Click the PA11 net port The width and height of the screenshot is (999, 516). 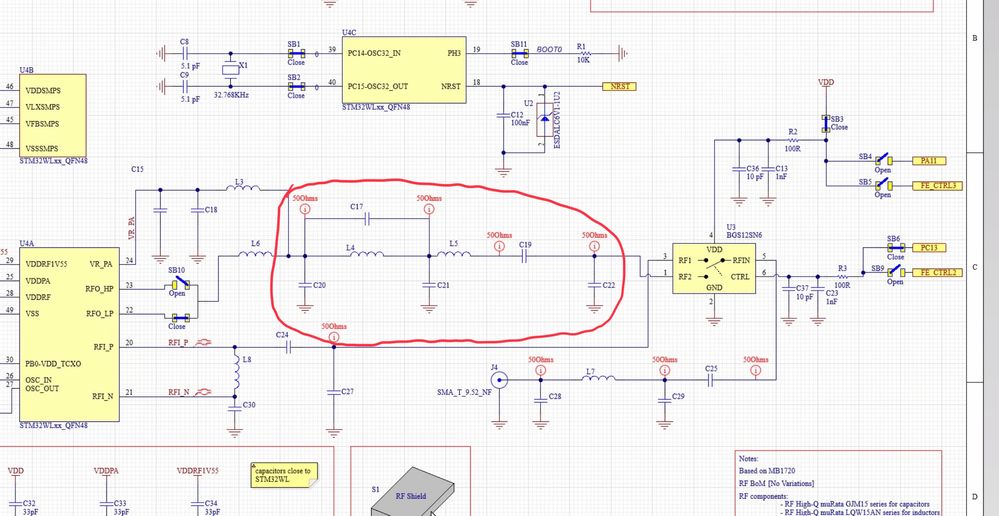tap(930, 161)
